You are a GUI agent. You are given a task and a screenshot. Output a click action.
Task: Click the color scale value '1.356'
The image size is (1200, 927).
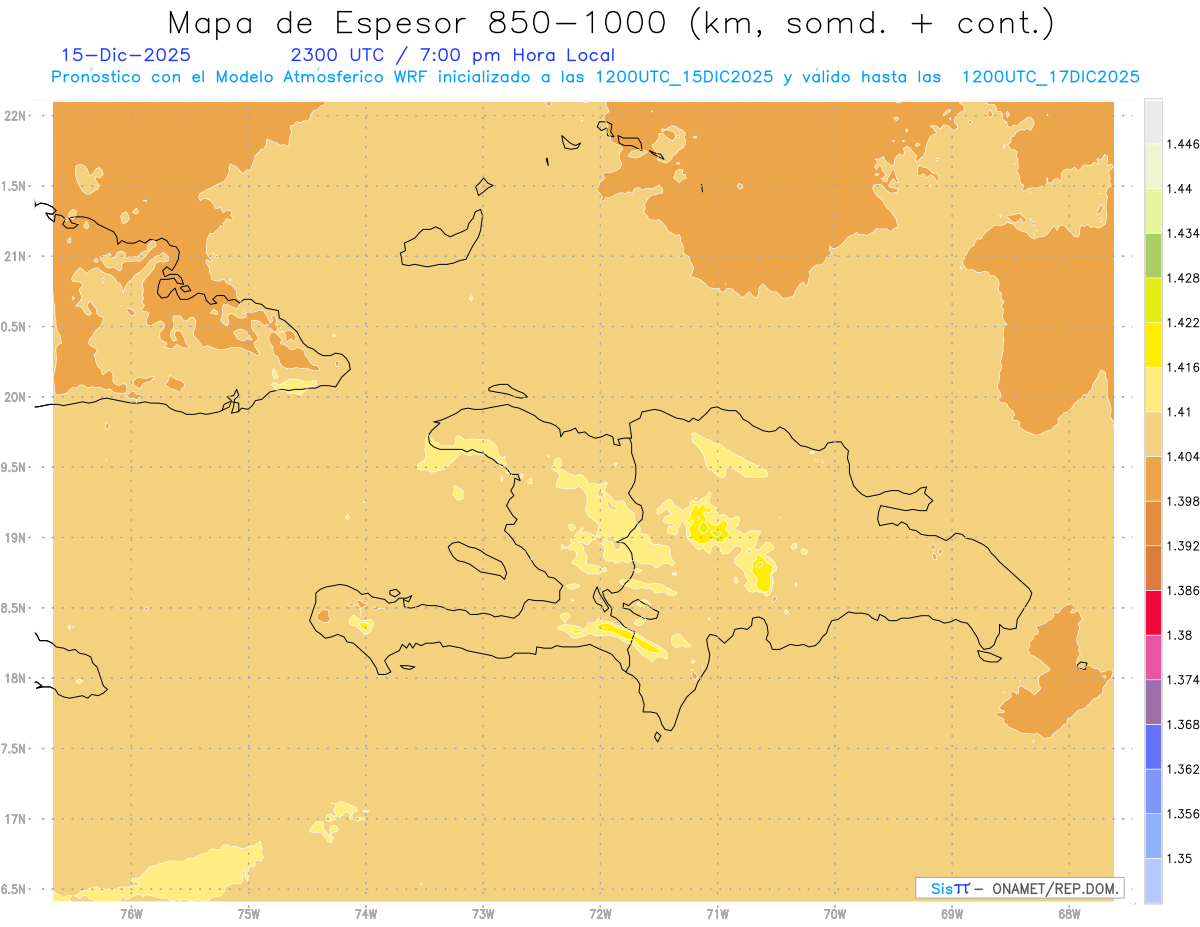click(1183, 814)
